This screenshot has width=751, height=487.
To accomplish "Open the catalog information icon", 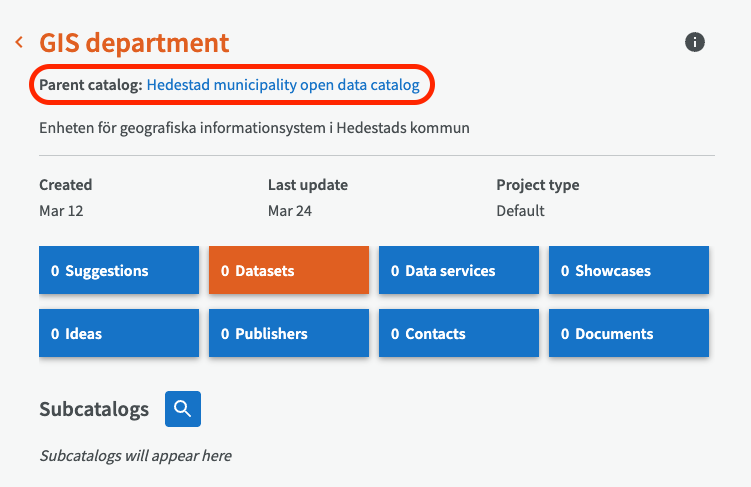I will point(695,42).
